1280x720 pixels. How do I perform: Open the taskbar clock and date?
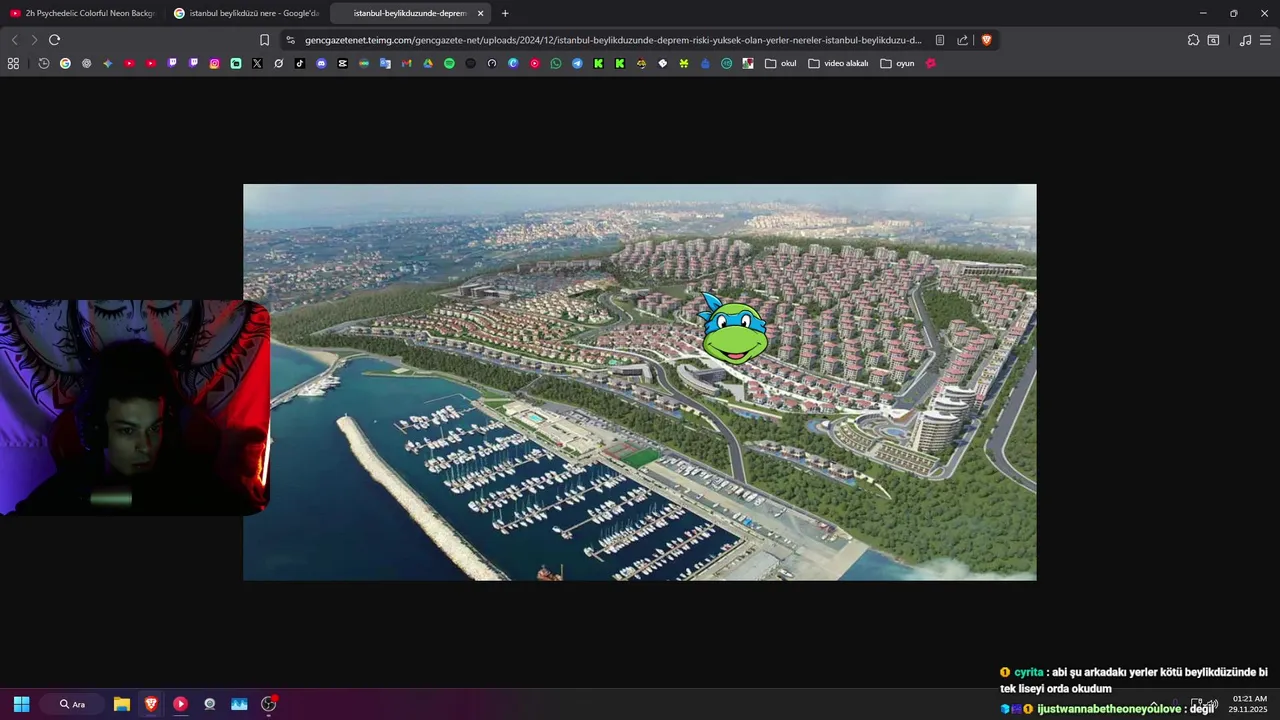pyautogui.click(x=1249, y=704)
